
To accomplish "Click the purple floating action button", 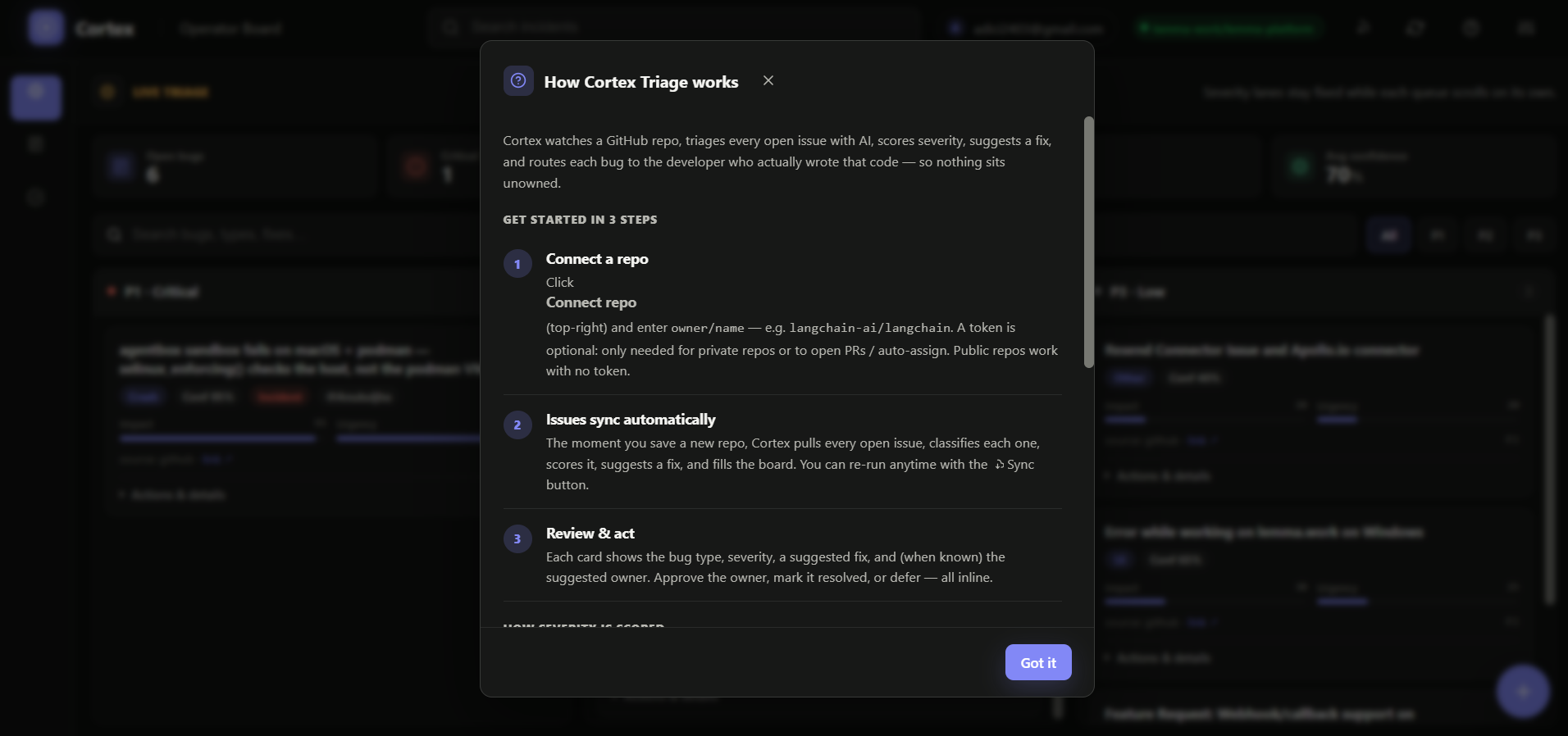I will click(1523, 692).
